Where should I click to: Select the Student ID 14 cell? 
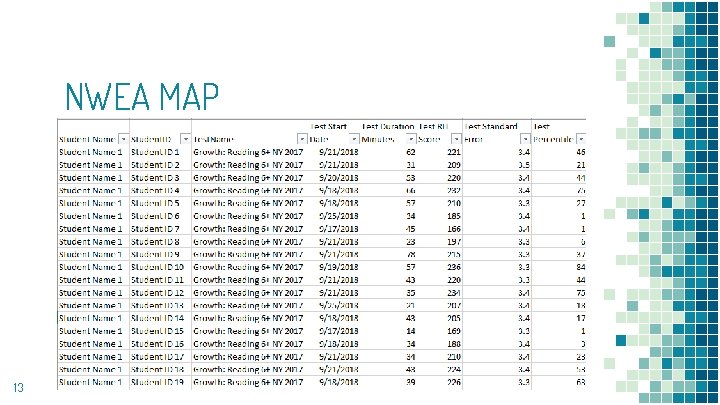158,318
